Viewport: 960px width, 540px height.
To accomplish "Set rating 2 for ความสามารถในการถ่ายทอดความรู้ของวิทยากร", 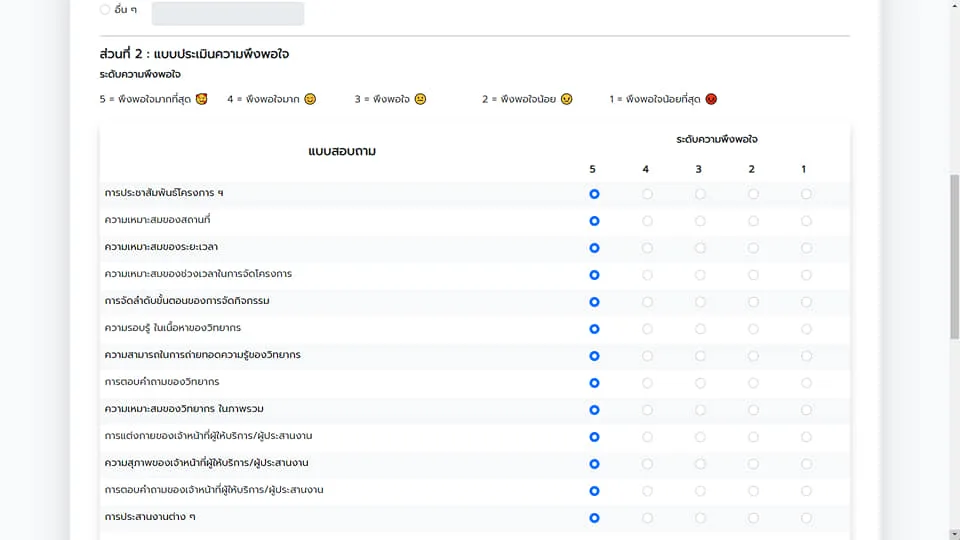I will 753,356.
